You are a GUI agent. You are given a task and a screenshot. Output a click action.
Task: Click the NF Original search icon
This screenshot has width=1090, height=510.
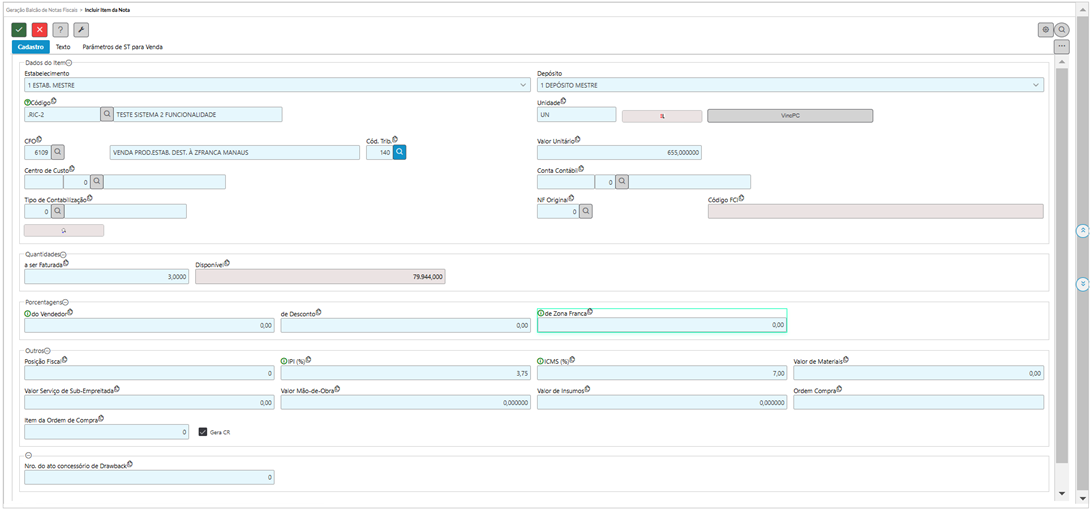click(x=585, y=211)
